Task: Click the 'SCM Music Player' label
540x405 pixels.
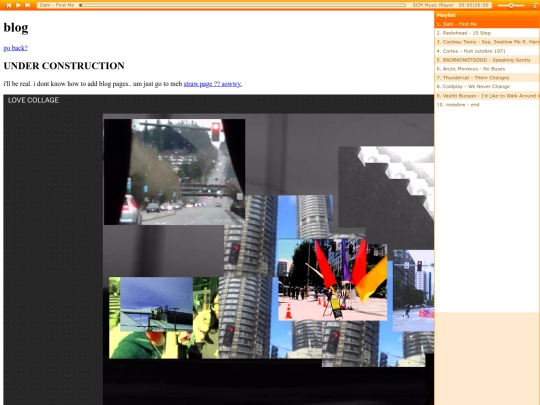Action: [x=433, y=5]
